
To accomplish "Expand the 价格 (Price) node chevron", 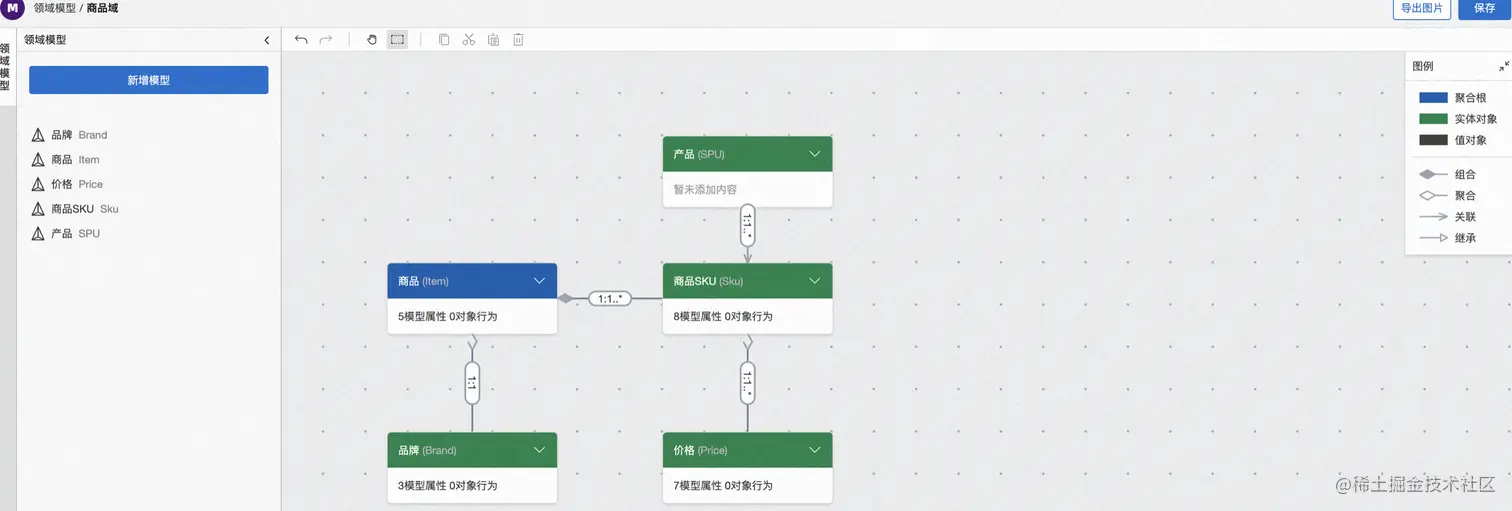I will (x=815, y=450).
